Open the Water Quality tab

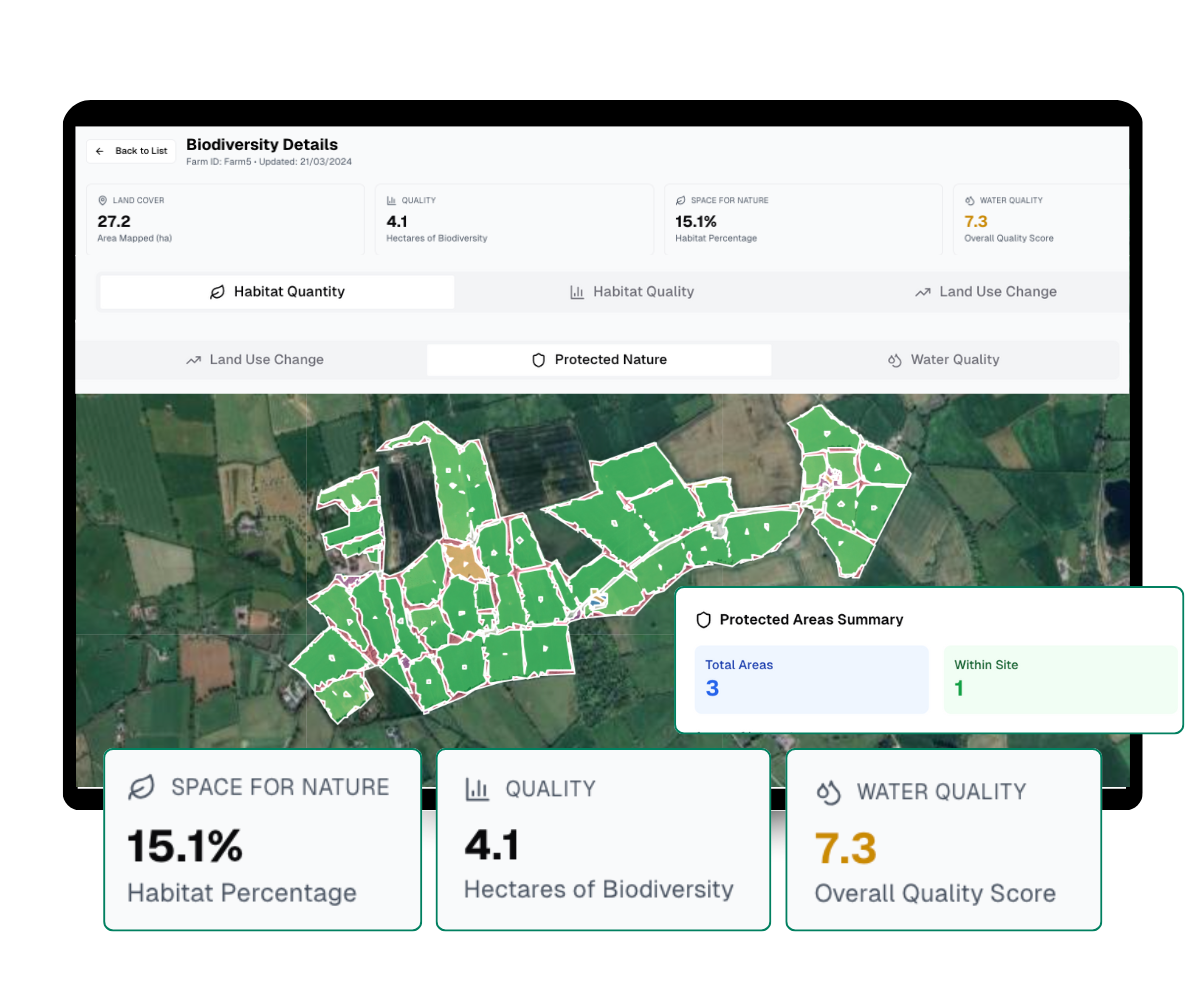tap(943, 360)
